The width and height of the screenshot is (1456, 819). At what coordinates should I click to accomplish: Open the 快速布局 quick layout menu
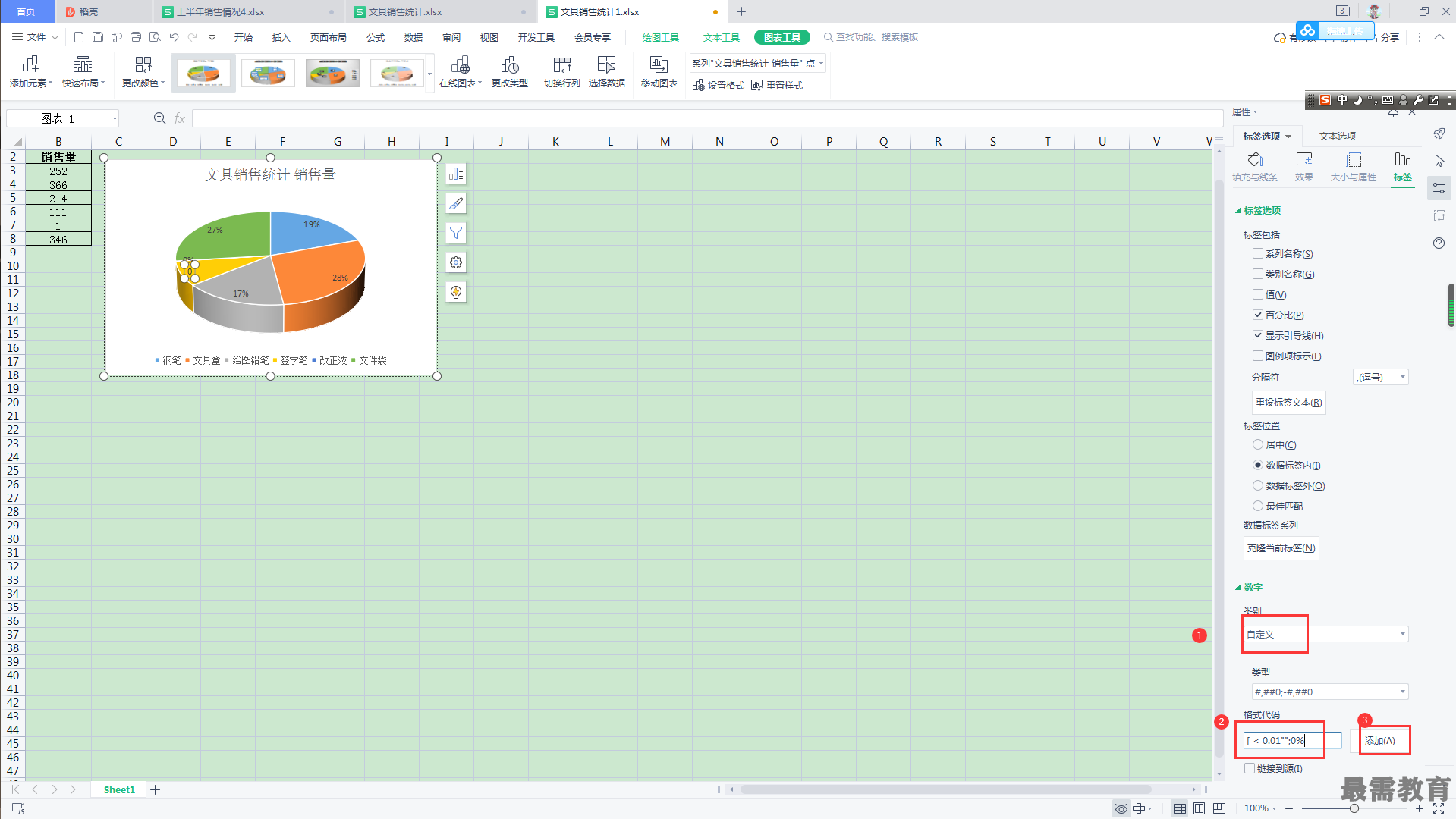[x=83, y=72]
